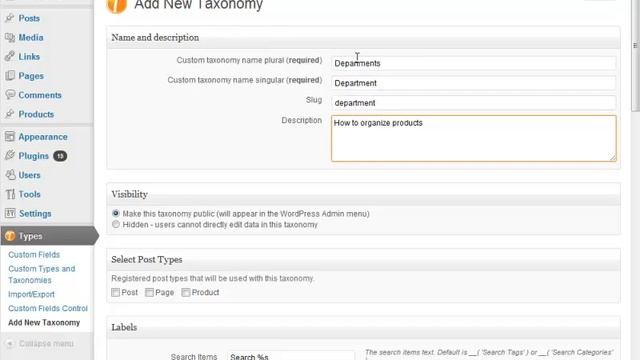Click the Products pushpin icon
The height and width of the screenshot is (360, 640).
10,114
